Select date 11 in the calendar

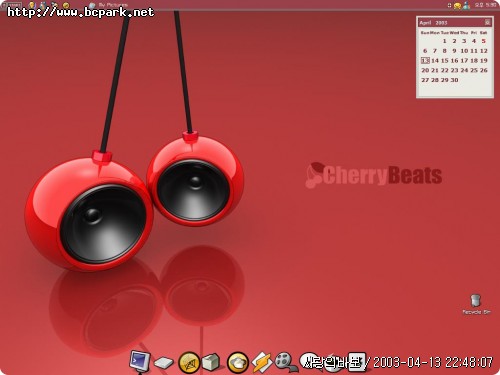pyautogui.click(x=474, y=51)
